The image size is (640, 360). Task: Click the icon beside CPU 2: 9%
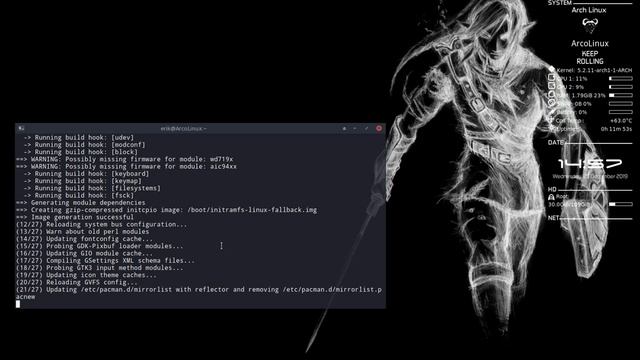[x=551, y=86]
